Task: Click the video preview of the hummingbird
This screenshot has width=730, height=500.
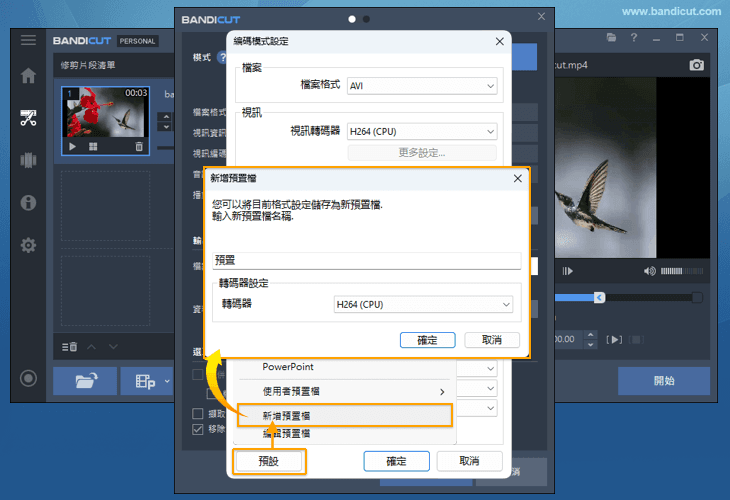Action: (x=605, y=168)
